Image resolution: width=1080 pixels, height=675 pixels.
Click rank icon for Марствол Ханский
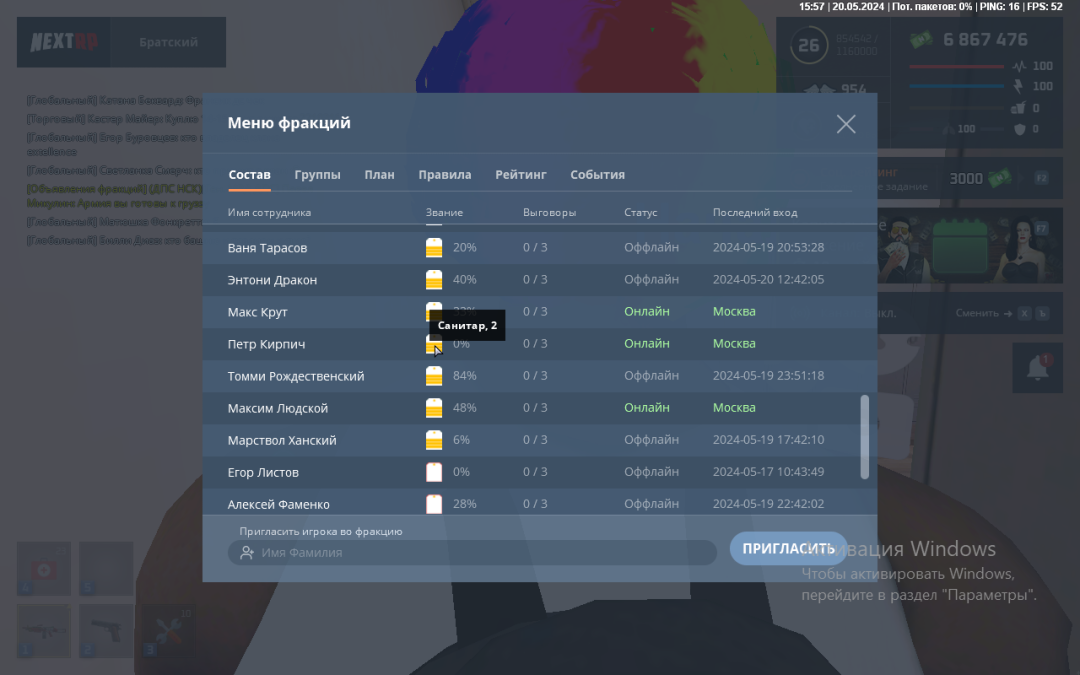pos(434,440)
